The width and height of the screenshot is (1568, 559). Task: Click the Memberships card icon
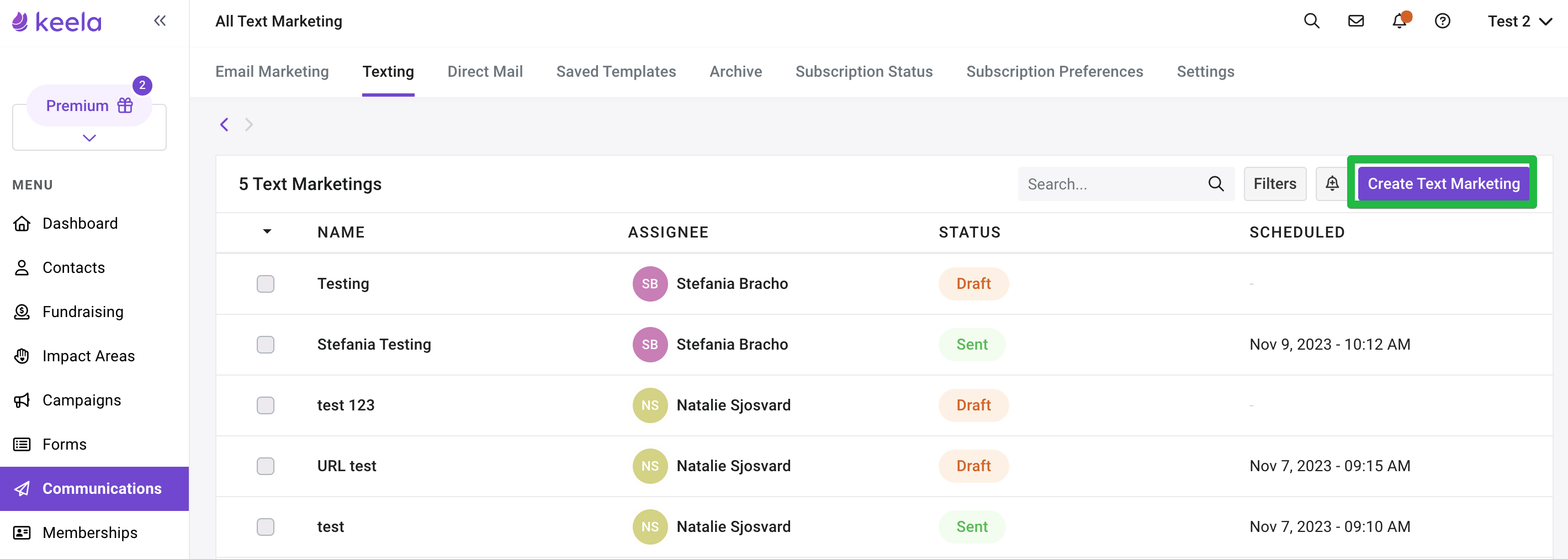[22, 533]
